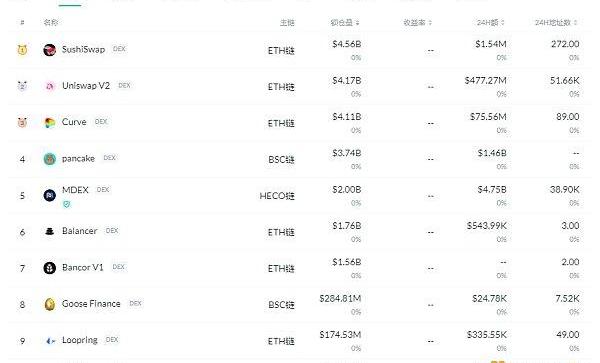Click the pancake logo icon

point(50,159)
